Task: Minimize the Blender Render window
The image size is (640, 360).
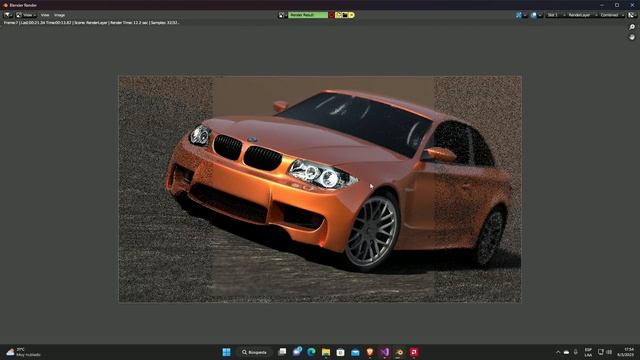Action: coord(602,5)
